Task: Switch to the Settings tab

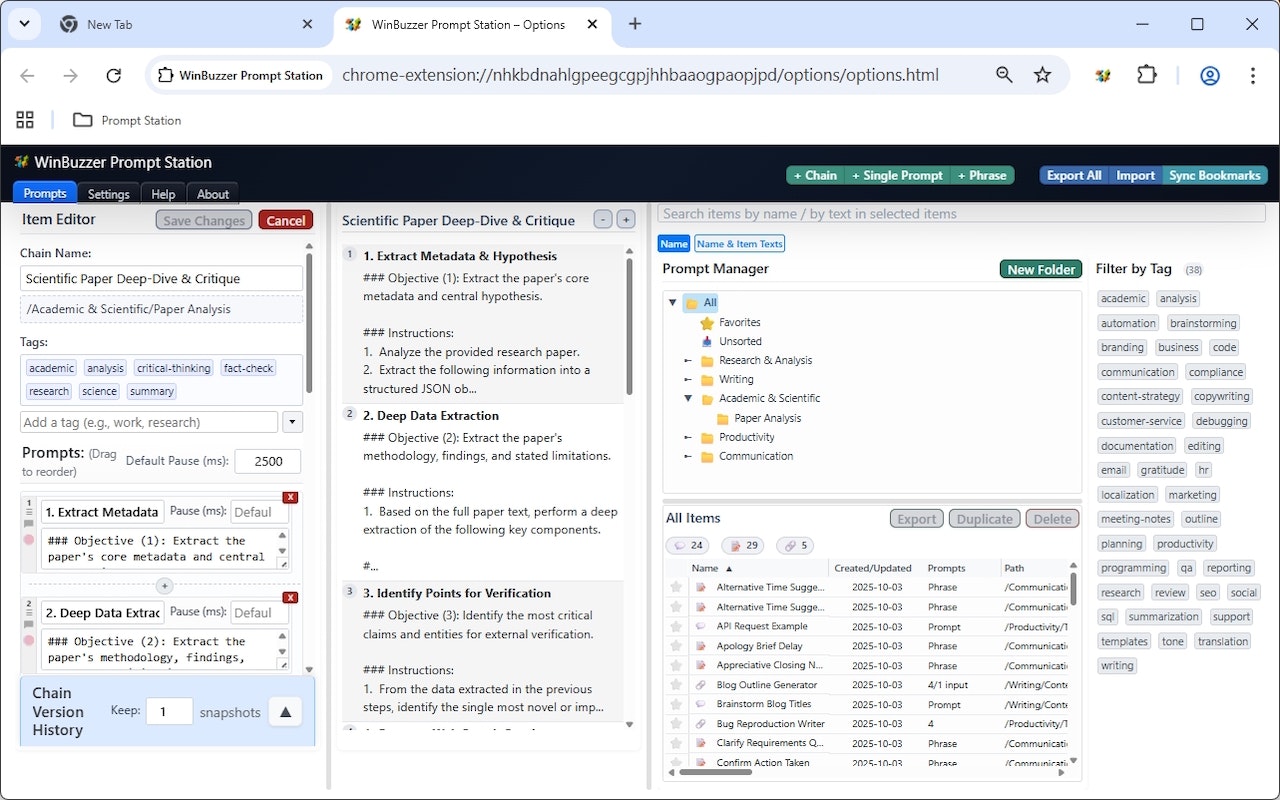Action: (x=109, y=194)
